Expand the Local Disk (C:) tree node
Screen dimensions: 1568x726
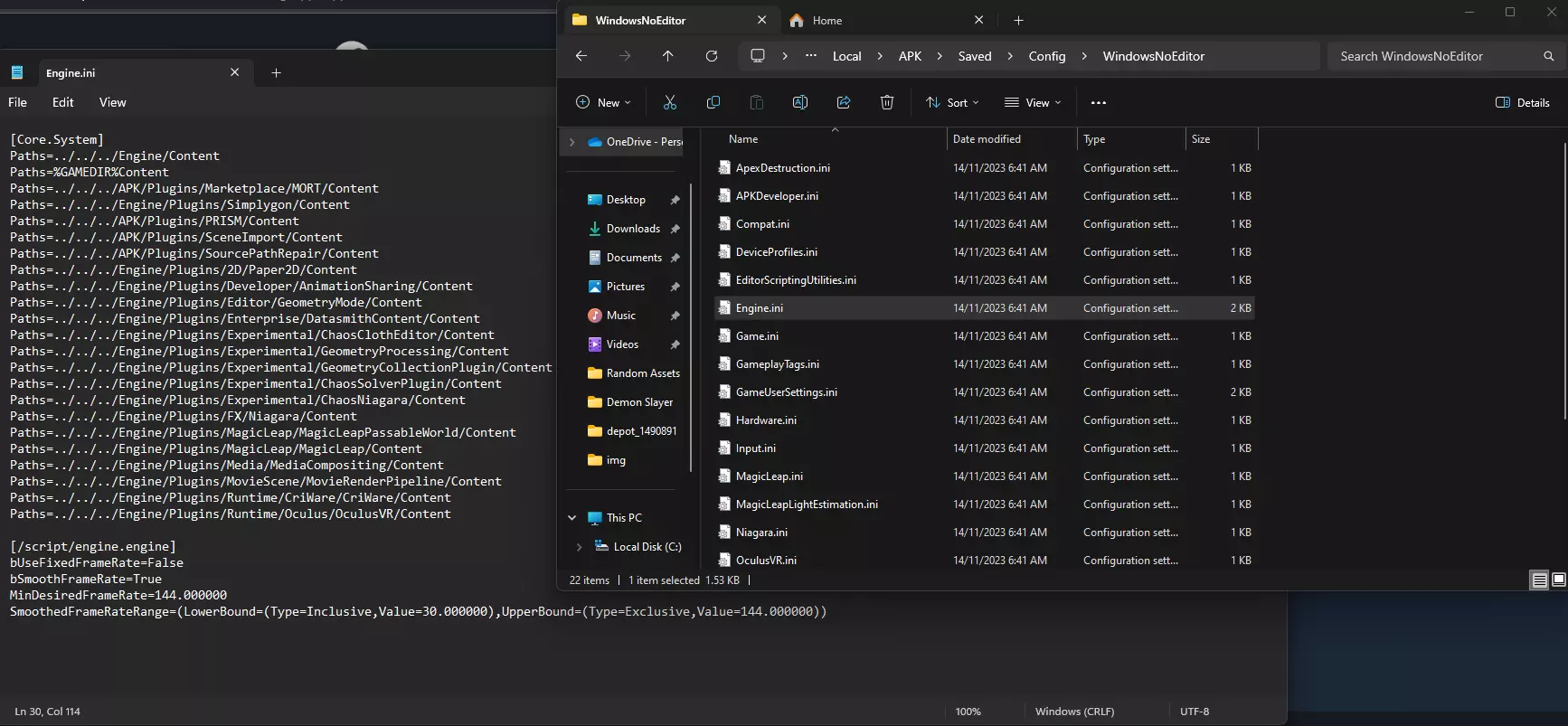pos(579,547)
